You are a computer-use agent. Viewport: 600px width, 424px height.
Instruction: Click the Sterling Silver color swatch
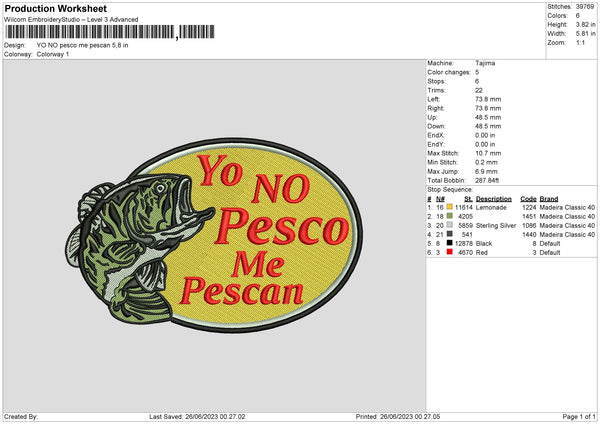click(x=449, y=225)
